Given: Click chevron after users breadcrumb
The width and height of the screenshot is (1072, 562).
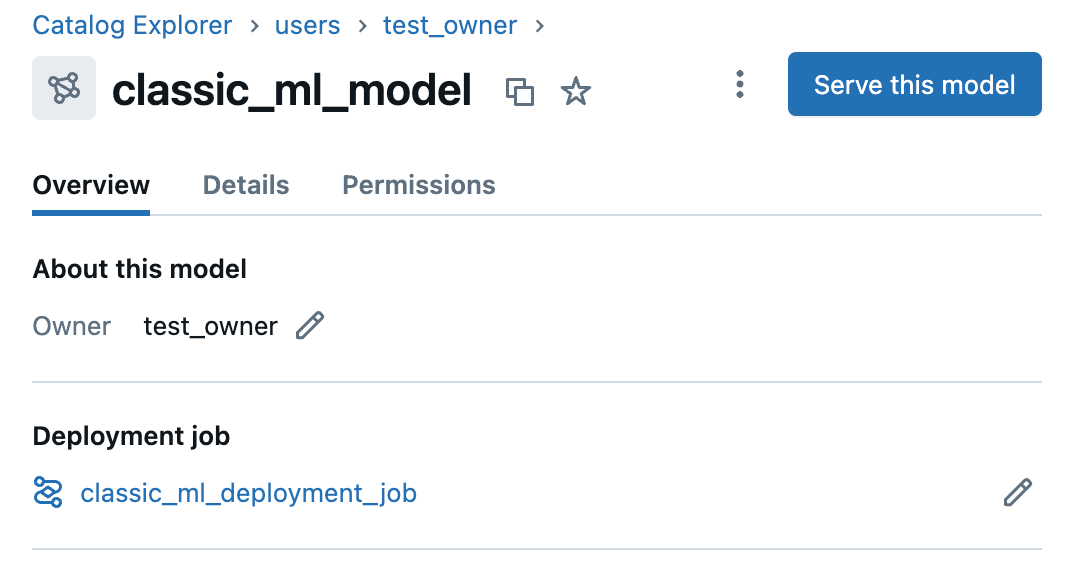Looking at the screenshot, I should click(x=362, y=26).
